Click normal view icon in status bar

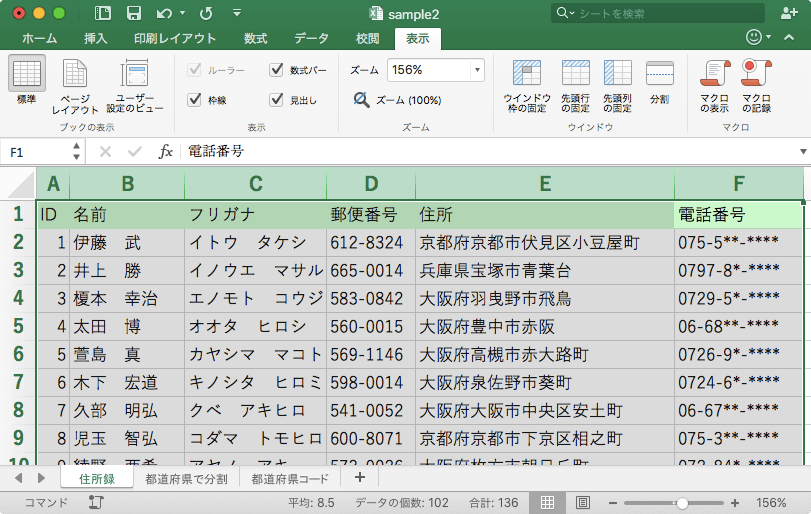(x=547, y=502)
